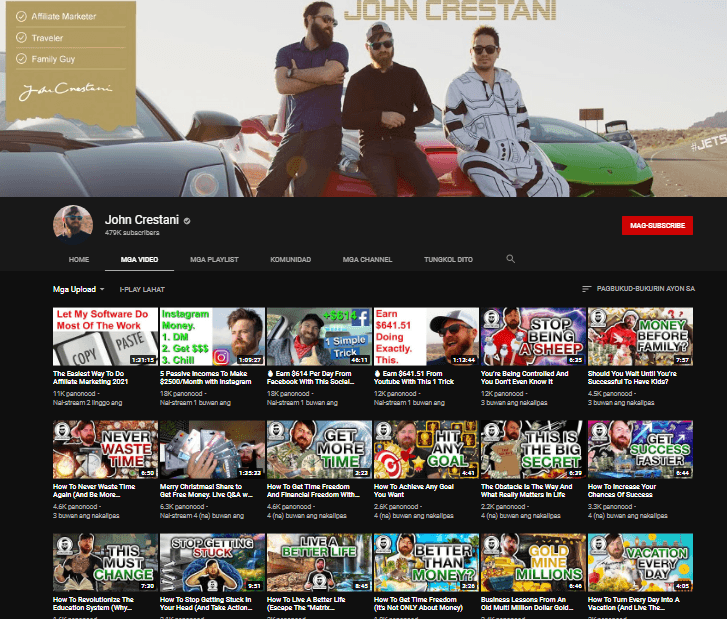
Task: Switch to the Tungkol Dito tab
Action: point(448,260)
